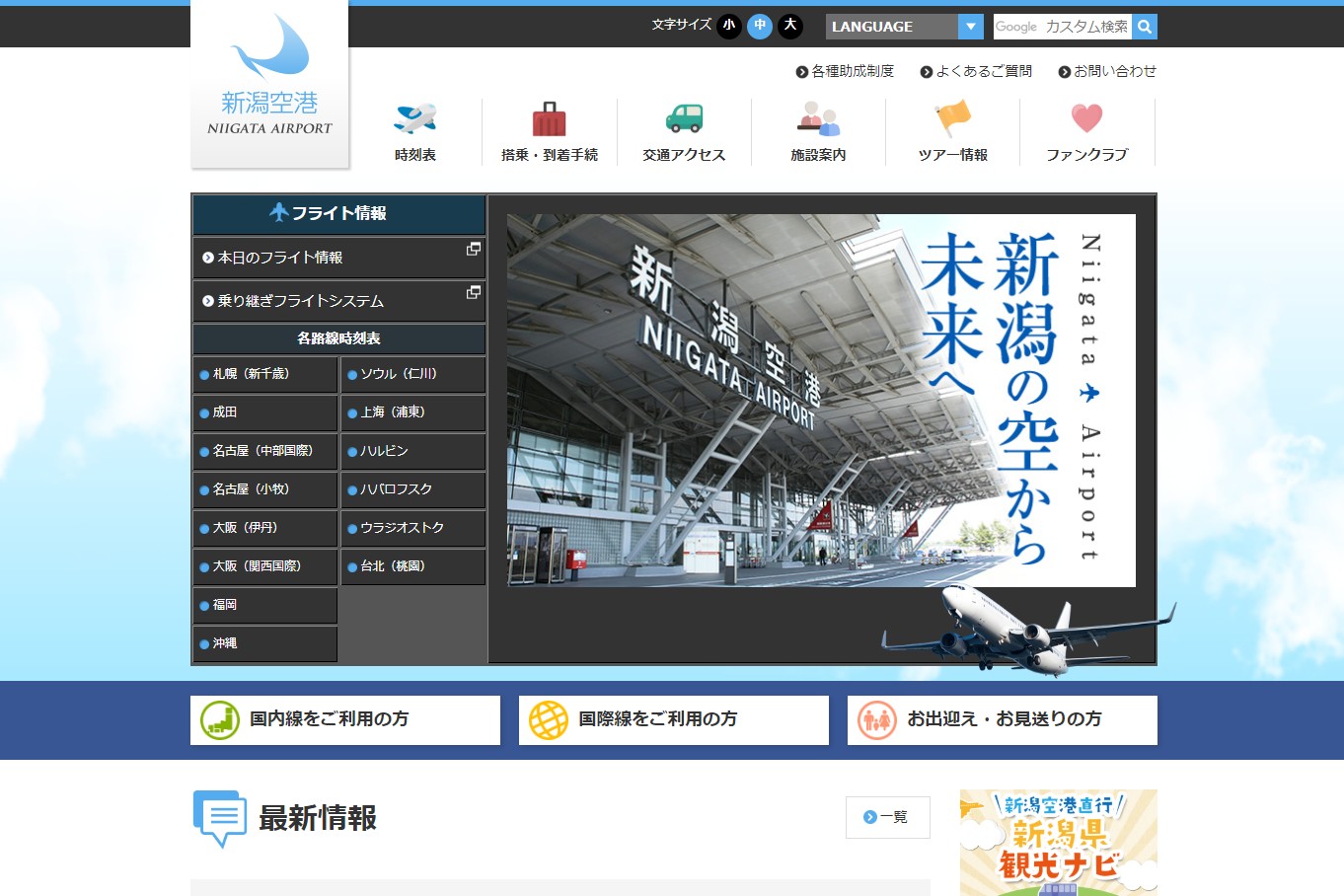Viewport: 1344px width, 896px height.
Task: Click the 一覧 news list button
Action: click(888, 817)
